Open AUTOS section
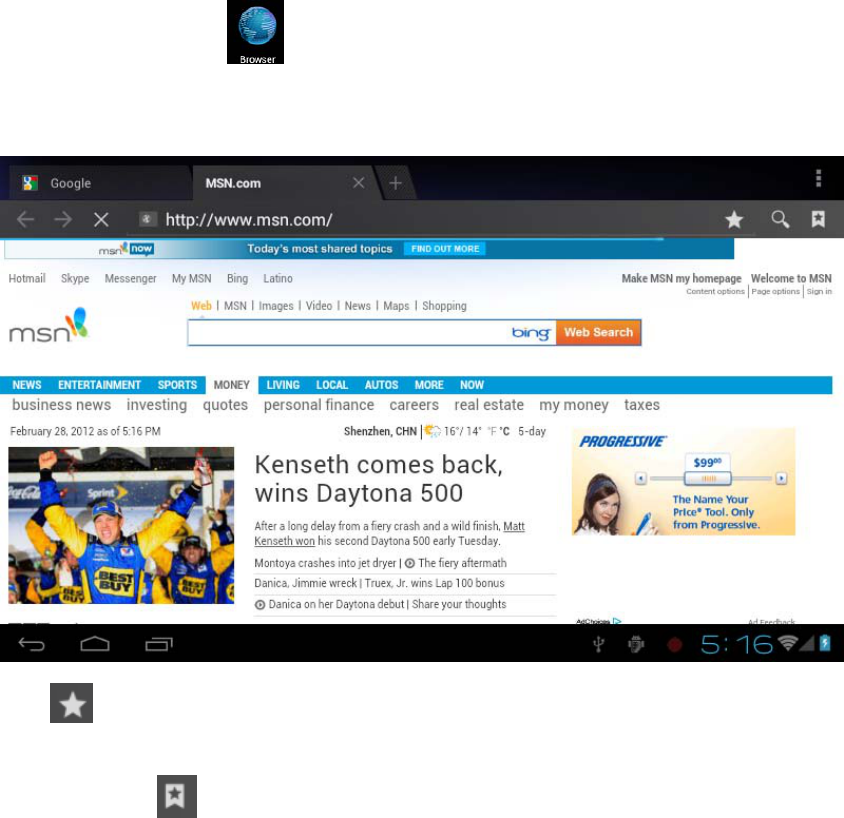The width and height of the screenshot is (844, 818). point(381,385)
